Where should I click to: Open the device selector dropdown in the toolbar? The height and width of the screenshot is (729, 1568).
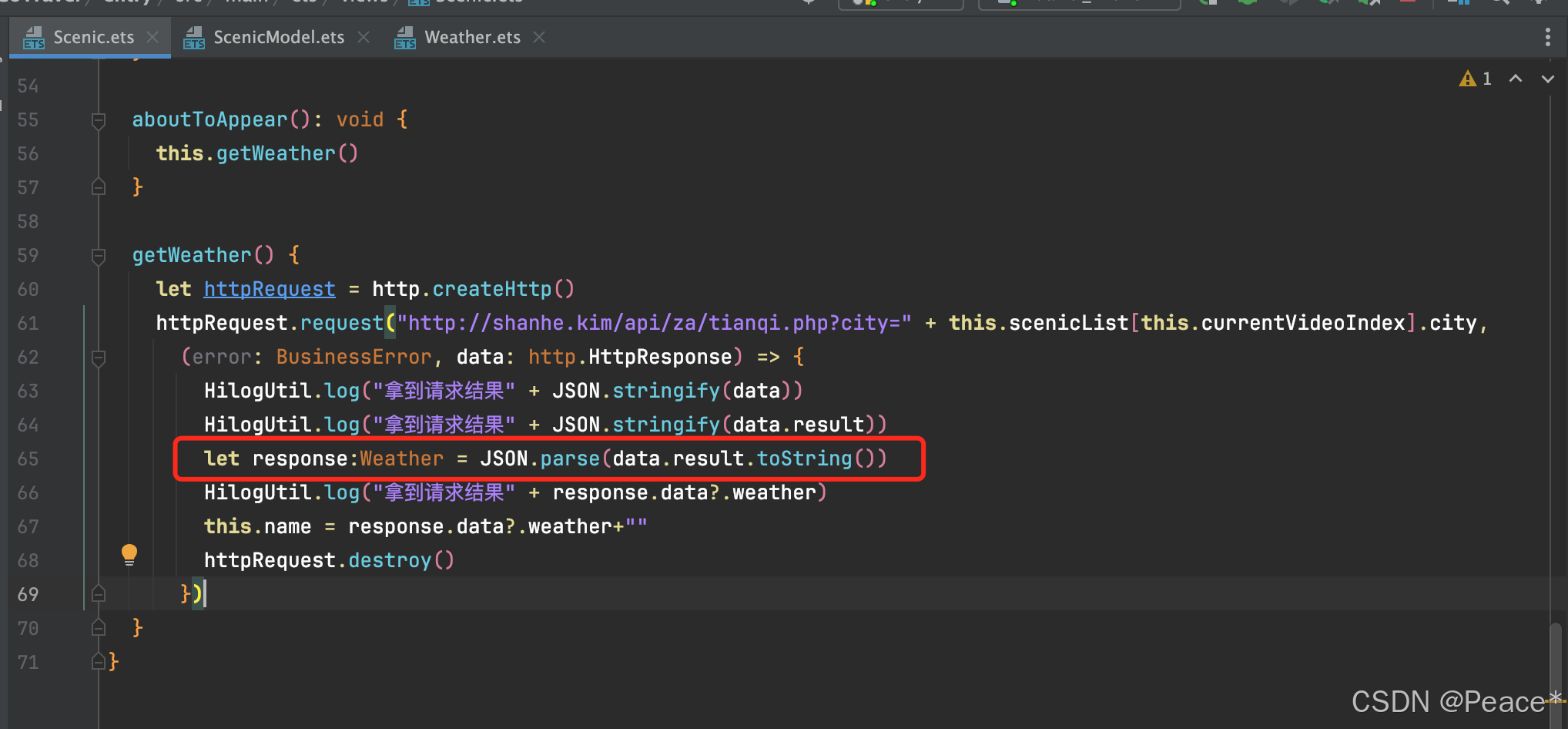point(1078,4)
